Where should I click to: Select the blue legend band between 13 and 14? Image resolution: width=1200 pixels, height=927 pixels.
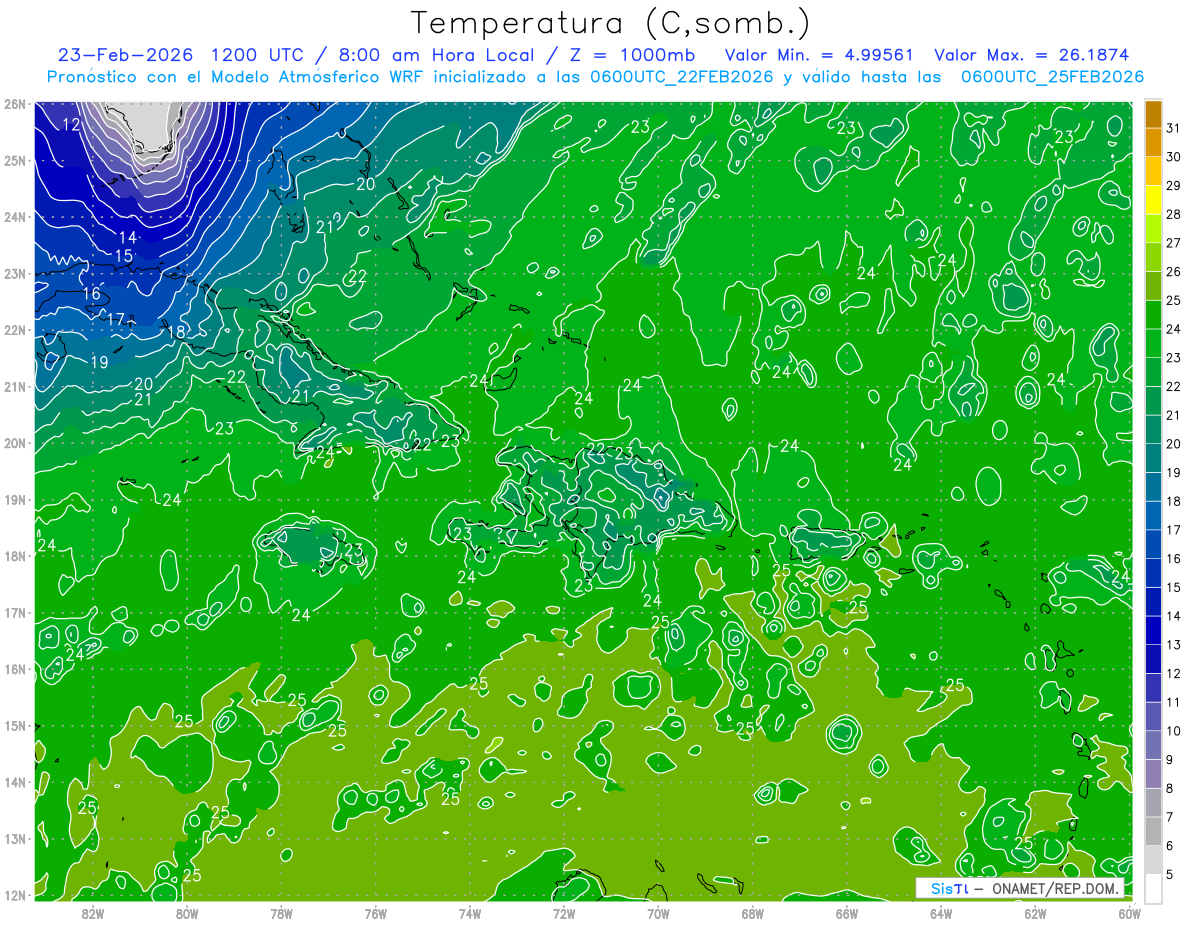(1153, 630)
